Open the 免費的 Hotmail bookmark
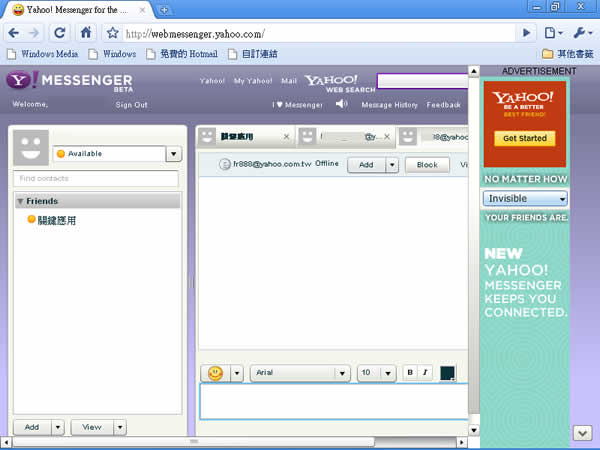Image resolution: width=600 pixels, height=450 pixels. point(182,54)
